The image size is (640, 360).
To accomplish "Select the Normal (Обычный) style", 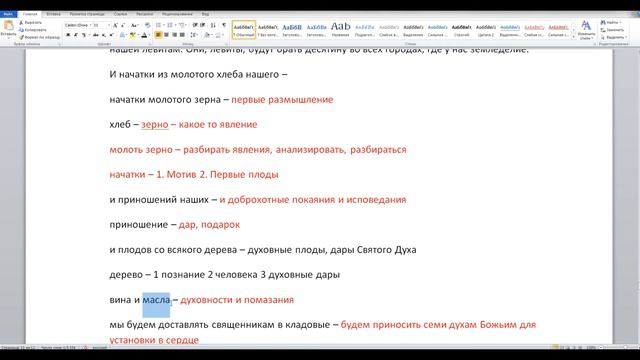I will point(244,30).
